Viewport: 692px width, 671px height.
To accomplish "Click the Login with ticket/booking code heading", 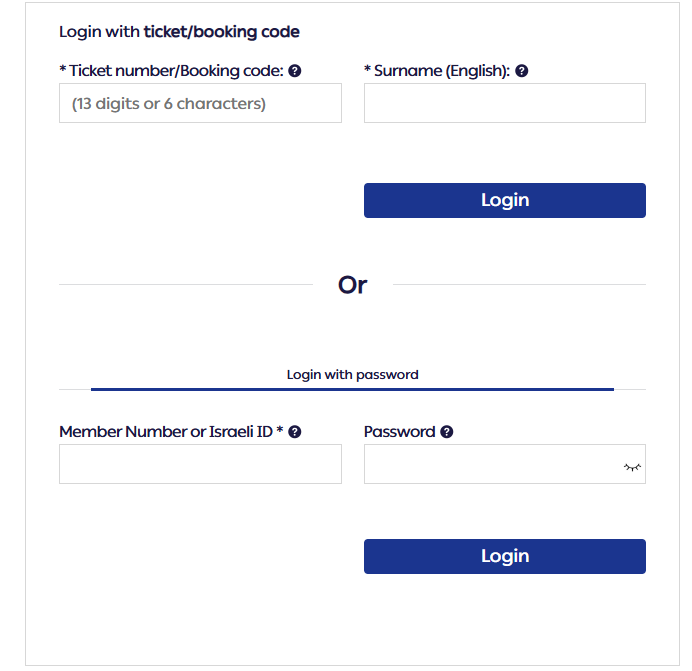I will pyautogui.click(x=179, y=32).
